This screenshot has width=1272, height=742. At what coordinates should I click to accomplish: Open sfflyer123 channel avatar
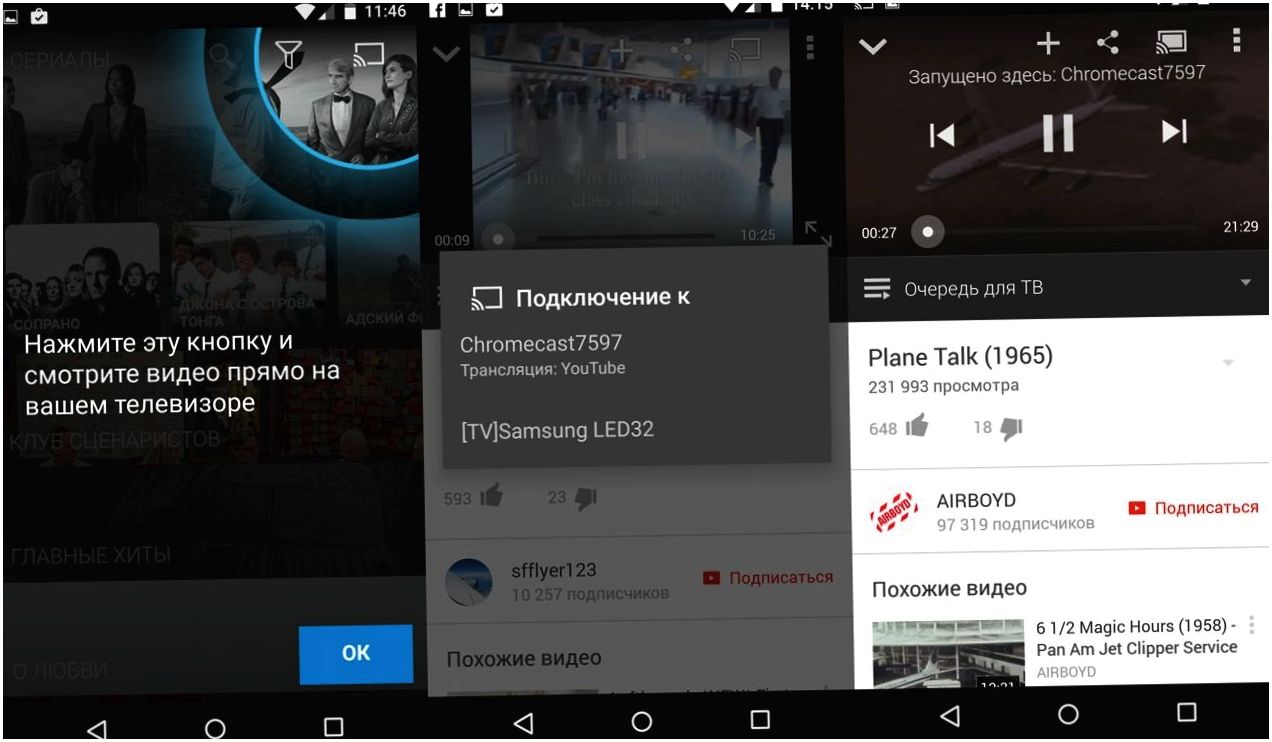(468, 582)
